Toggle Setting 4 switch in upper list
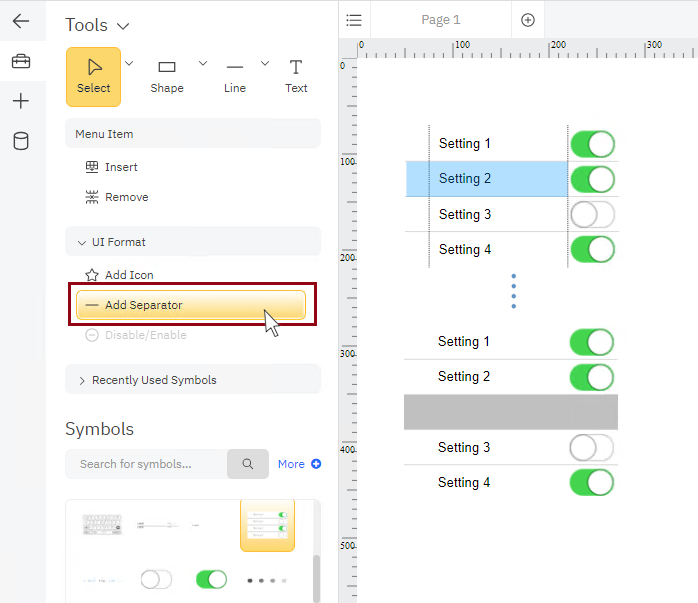The width and height of the screenshot is (698, 603). 592,249
